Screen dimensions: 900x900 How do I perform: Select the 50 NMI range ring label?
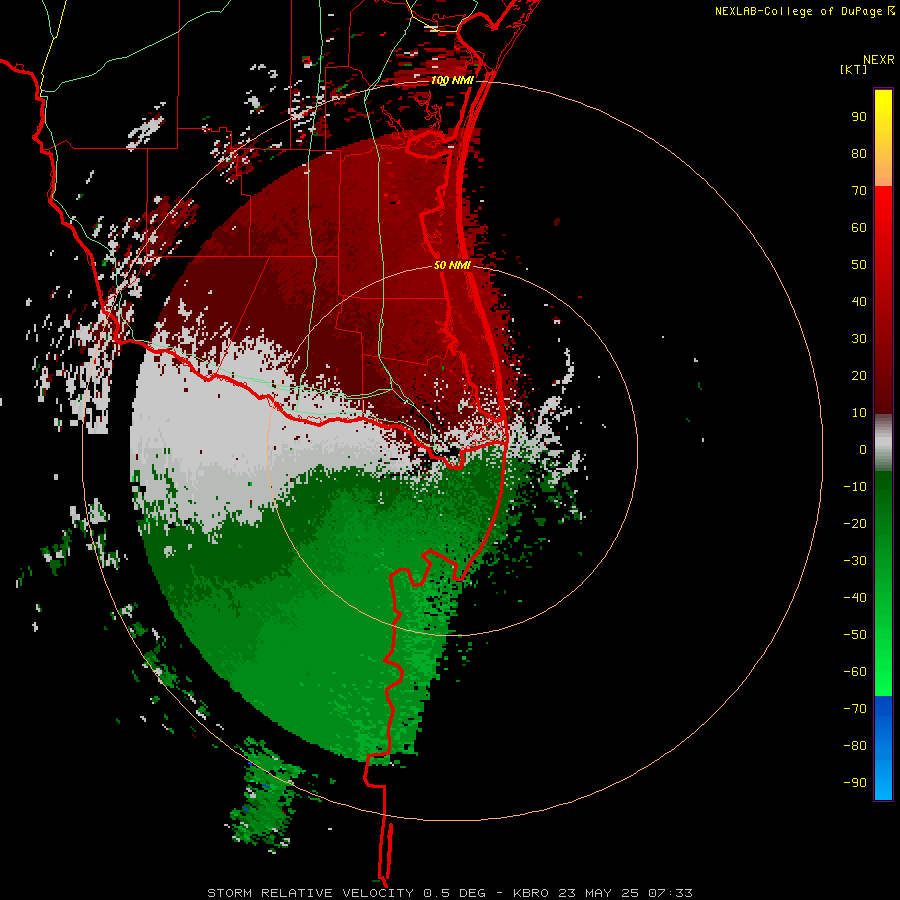[x=452, y=265]
